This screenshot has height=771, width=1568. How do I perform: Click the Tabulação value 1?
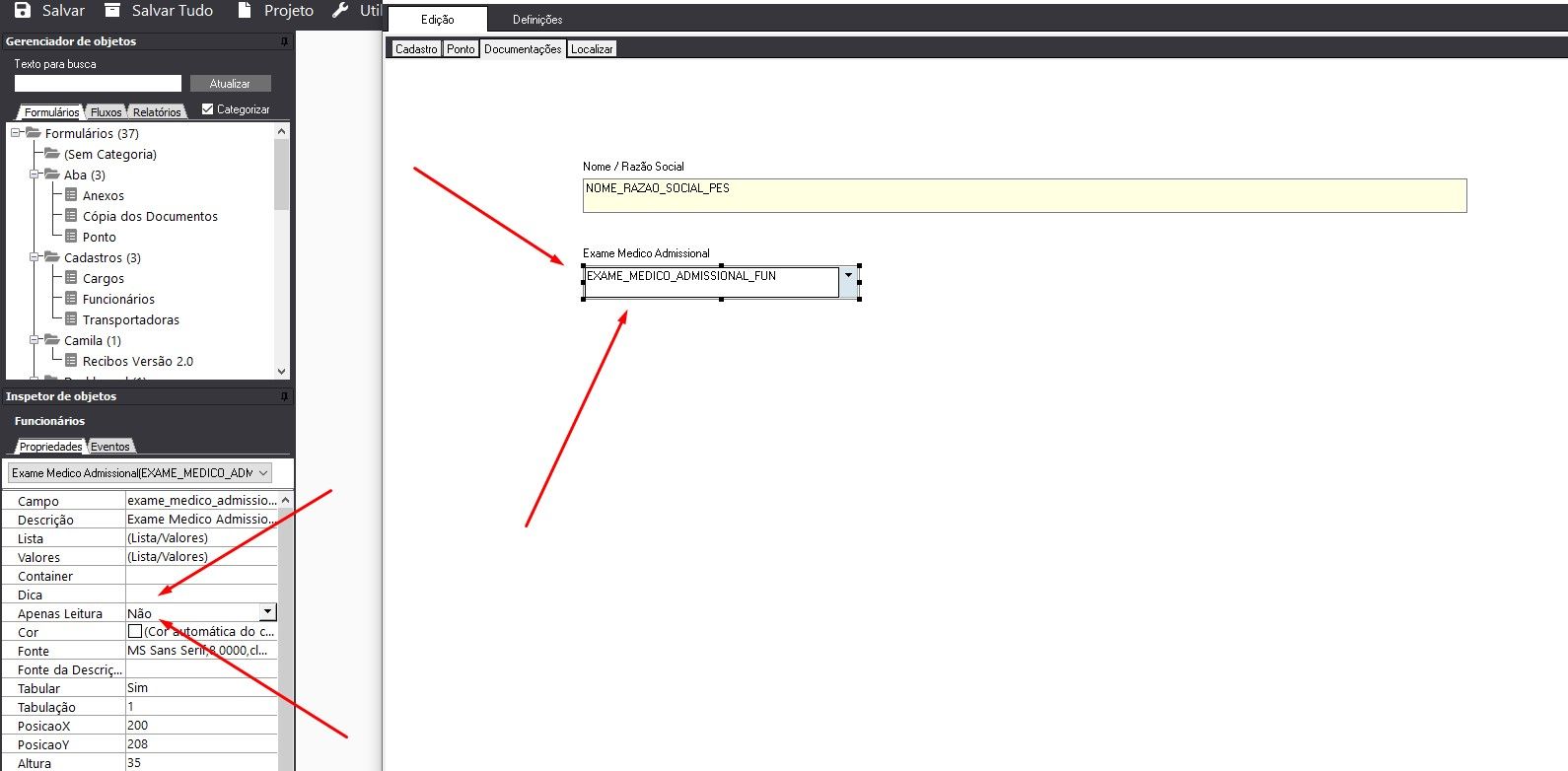click(x=201, y=706)
